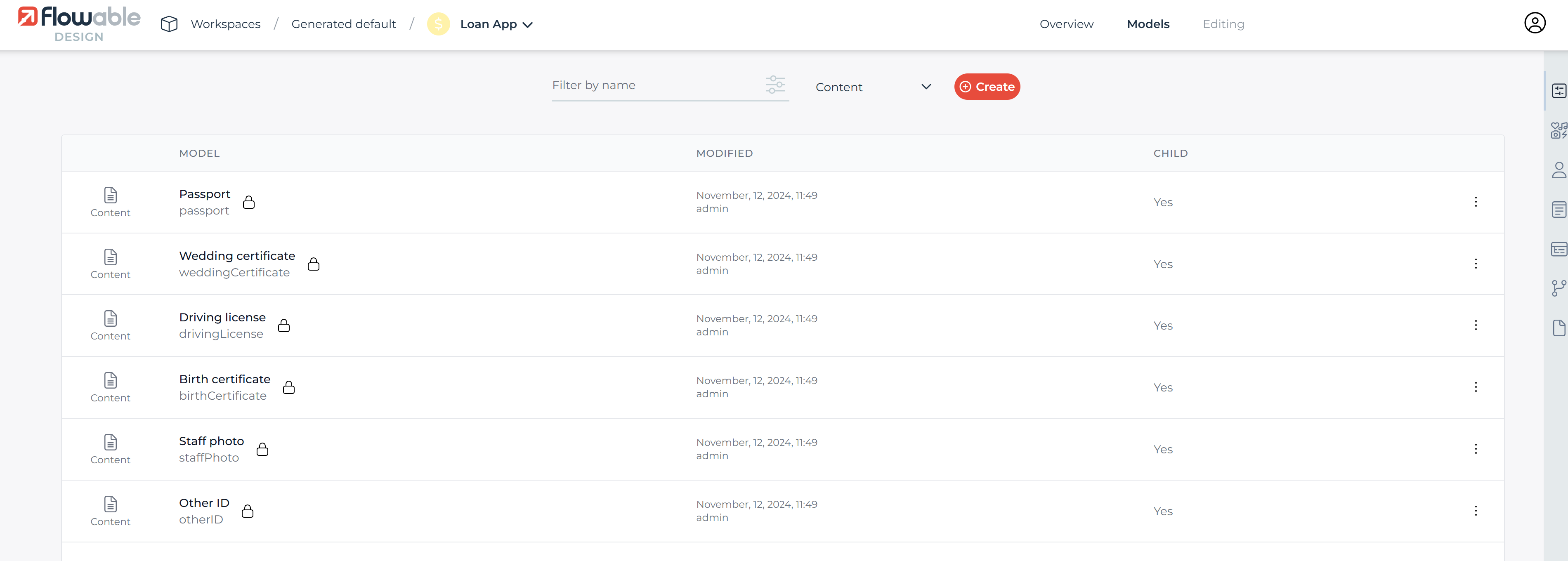Open filter options sliders icon
Image resolution: width=1568 pixels, height=561 pixels.
point(775,85)
